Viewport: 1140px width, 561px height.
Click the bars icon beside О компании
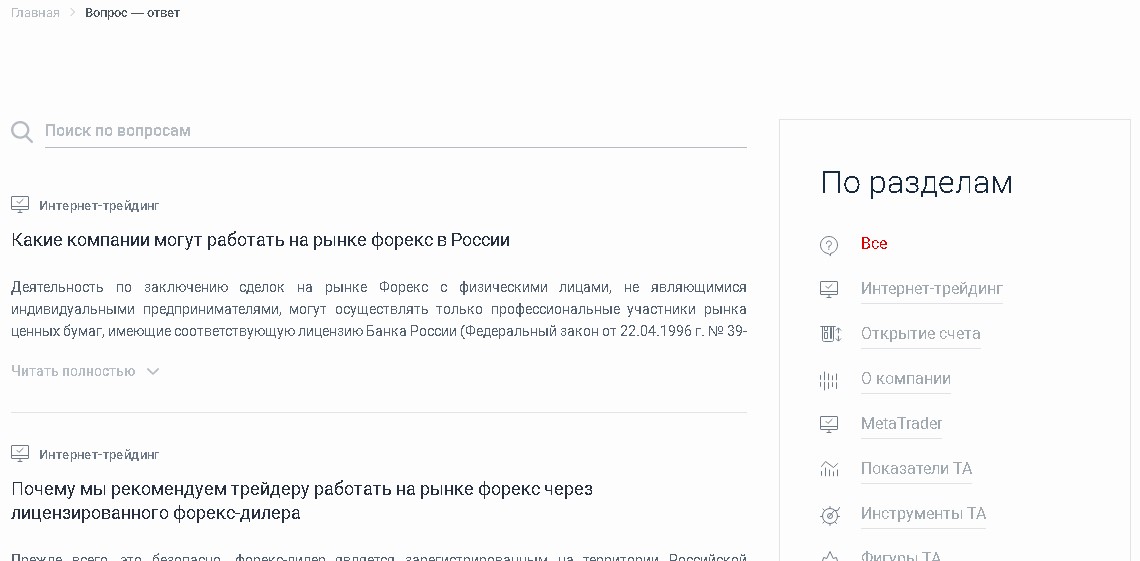click(x=829, y=380)
